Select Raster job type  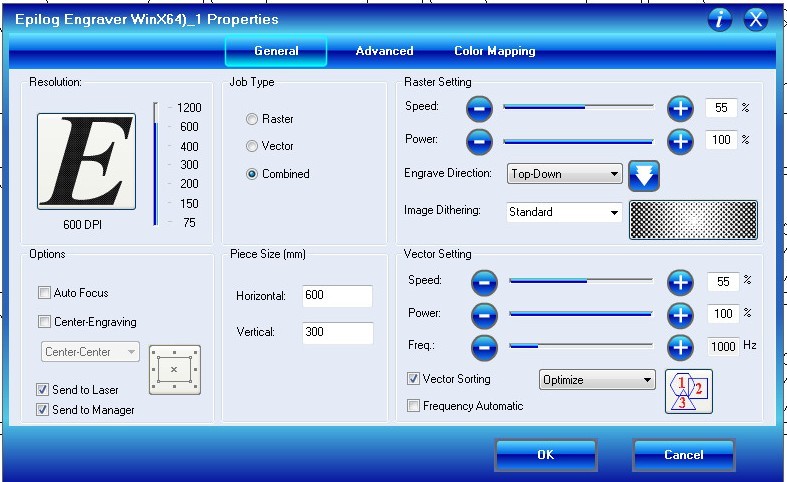coord(252,119)
